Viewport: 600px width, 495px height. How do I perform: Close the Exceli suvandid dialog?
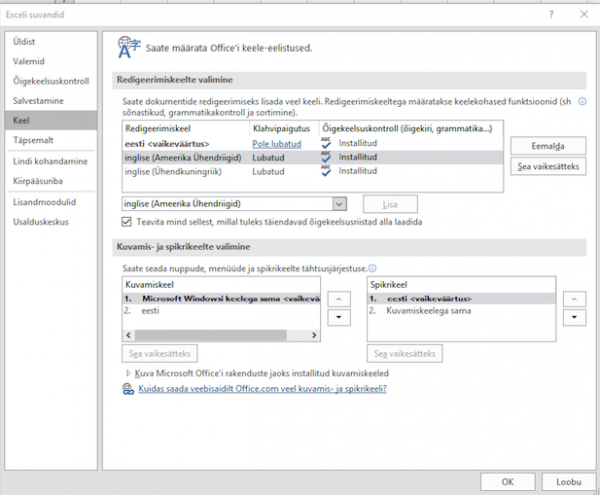tap(584, 15)
